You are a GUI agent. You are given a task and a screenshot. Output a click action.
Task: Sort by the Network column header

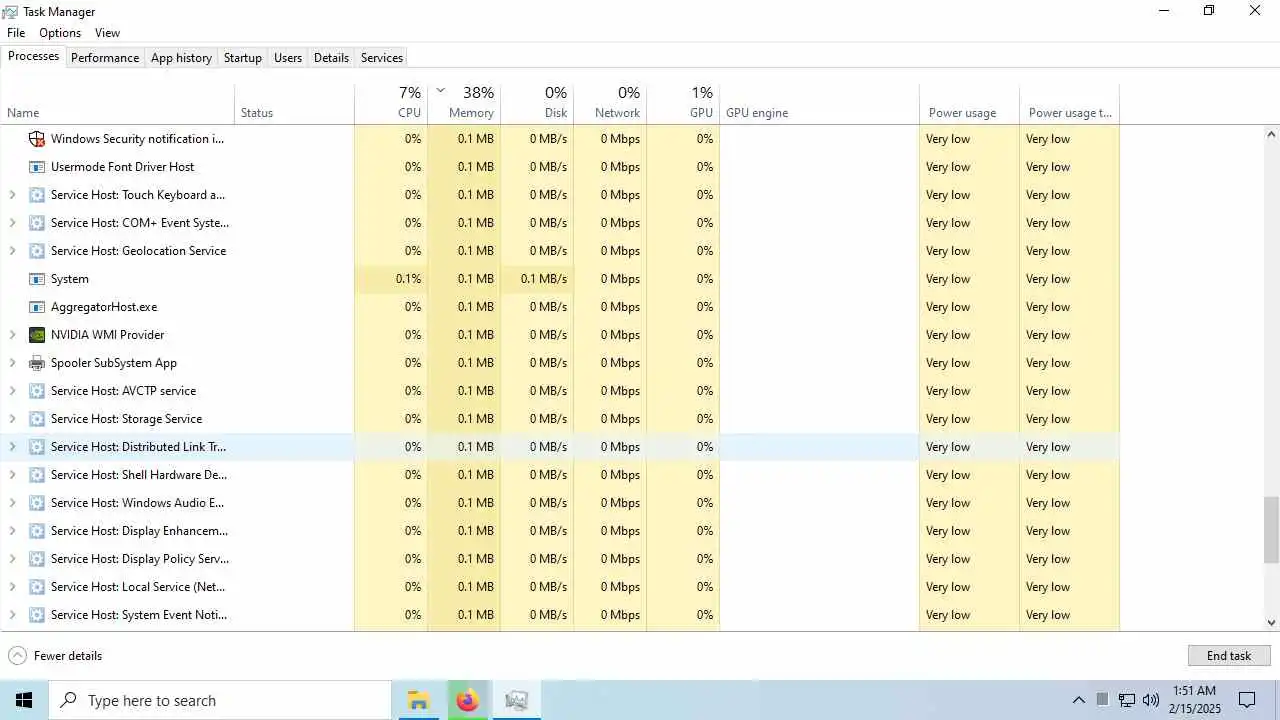point(610,103)
